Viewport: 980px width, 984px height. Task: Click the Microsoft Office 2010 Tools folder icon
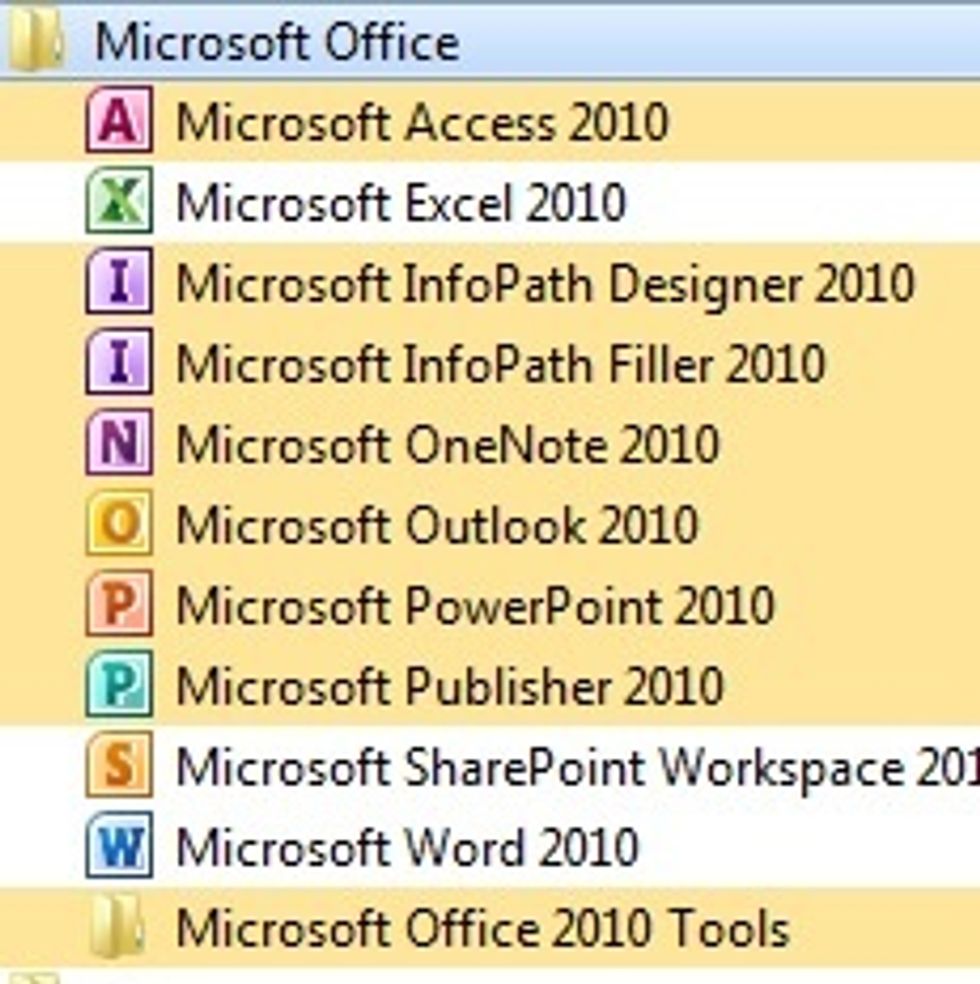[x=119, y=929]
